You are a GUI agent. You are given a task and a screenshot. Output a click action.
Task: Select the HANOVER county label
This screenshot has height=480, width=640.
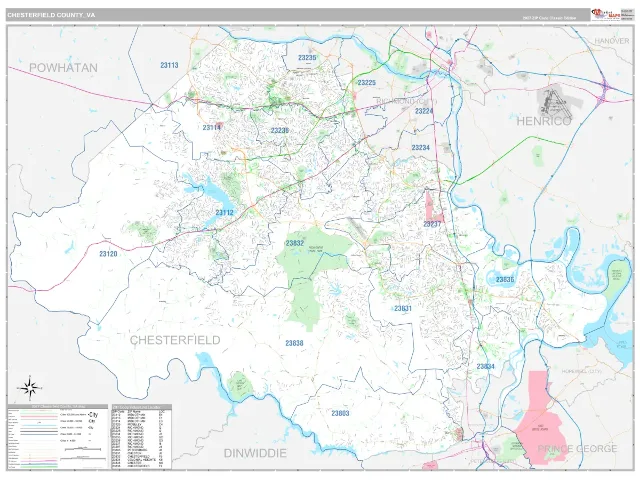pyautogui.click(x=611, y=41)
